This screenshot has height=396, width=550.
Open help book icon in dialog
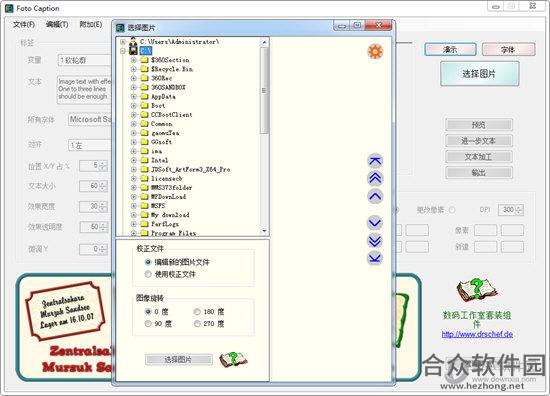233,360
